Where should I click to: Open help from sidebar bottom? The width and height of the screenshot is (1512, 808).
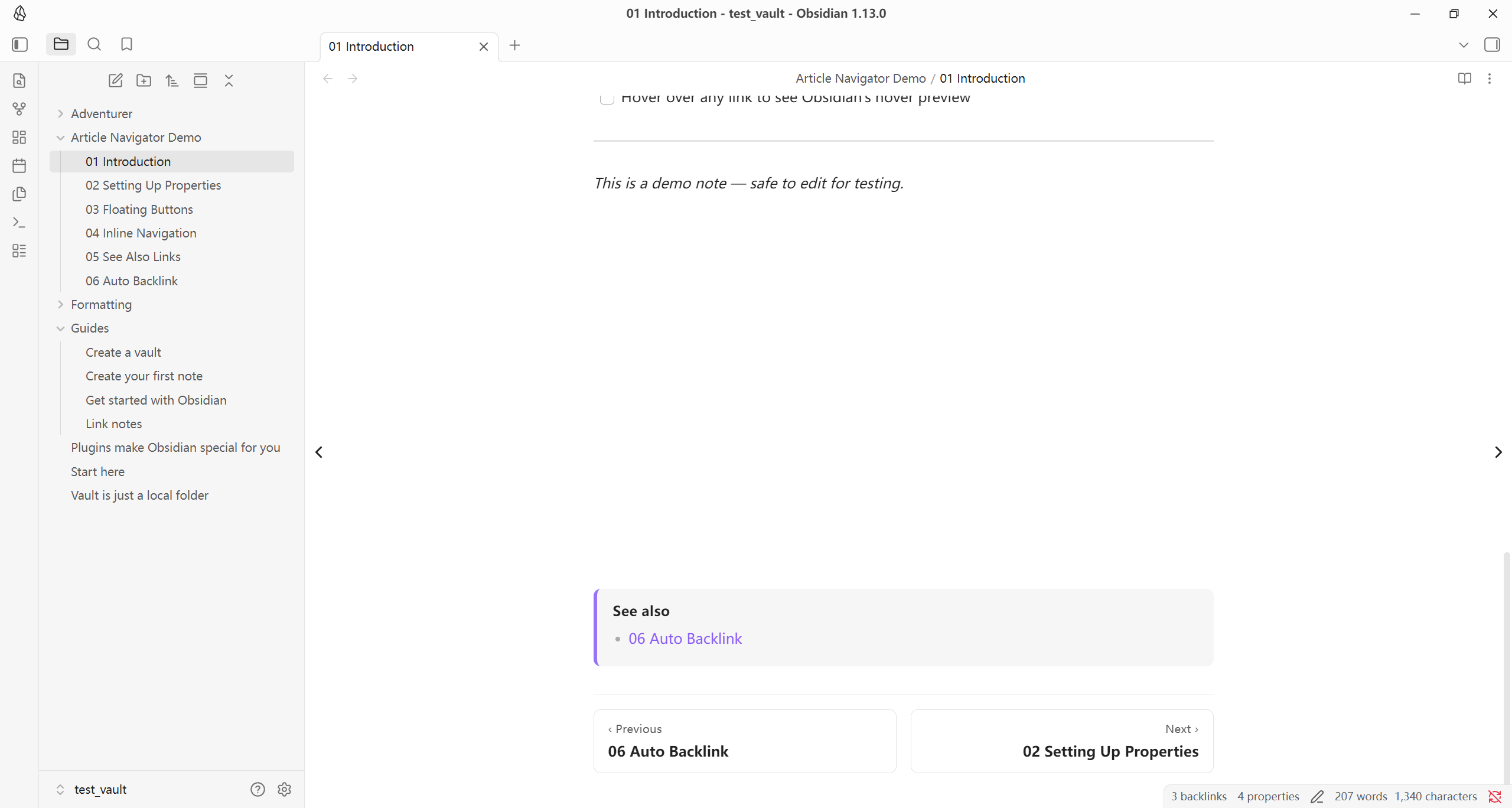point(258,789)
